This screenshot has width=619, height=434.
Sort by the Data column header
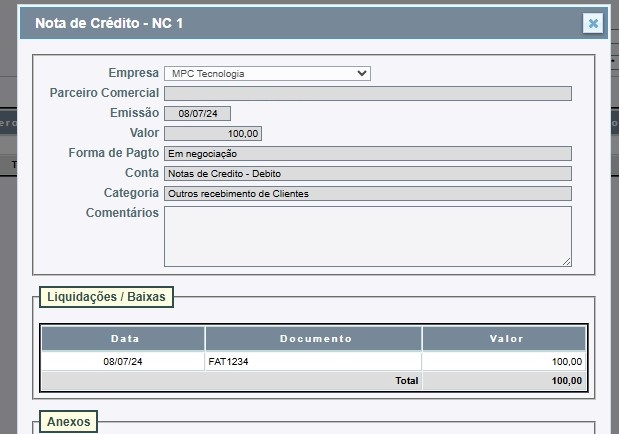click(124, 338)
